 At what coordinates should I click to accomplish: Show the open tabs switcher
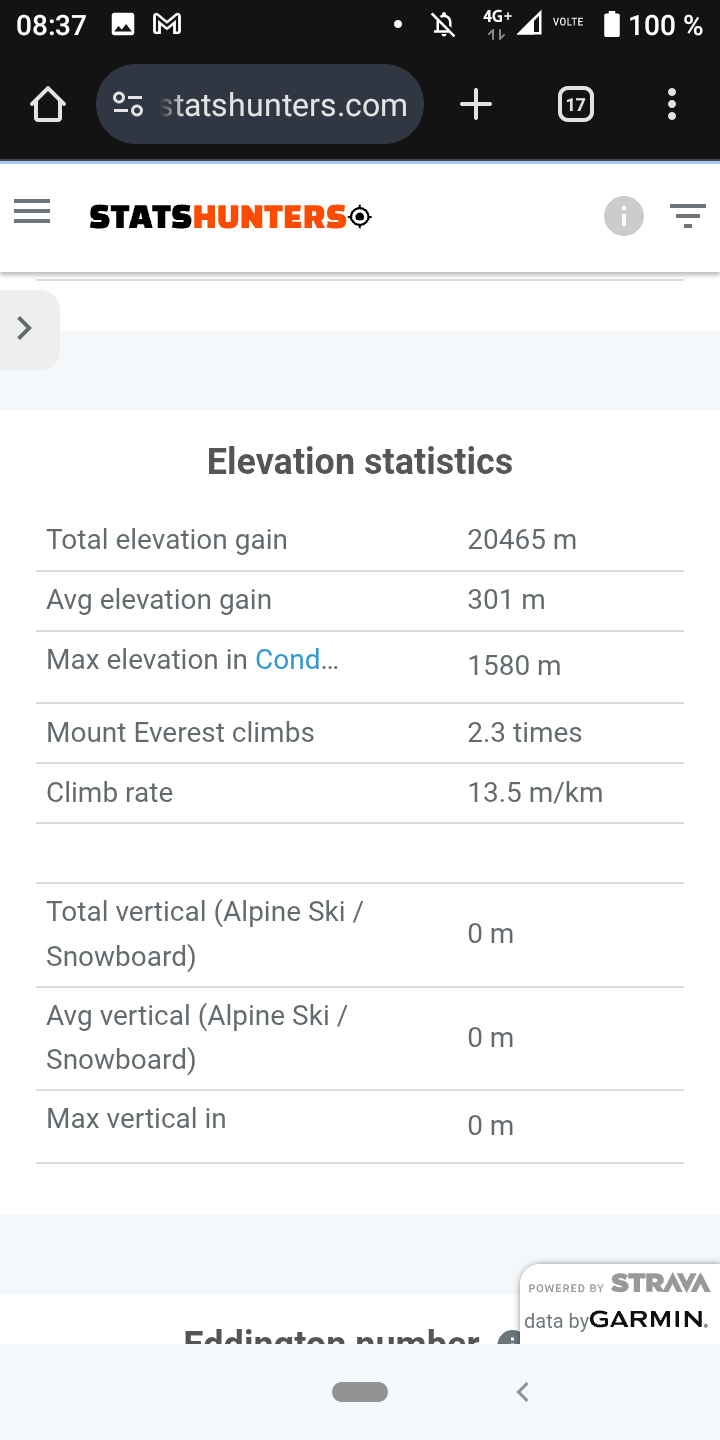coord(575,105)
